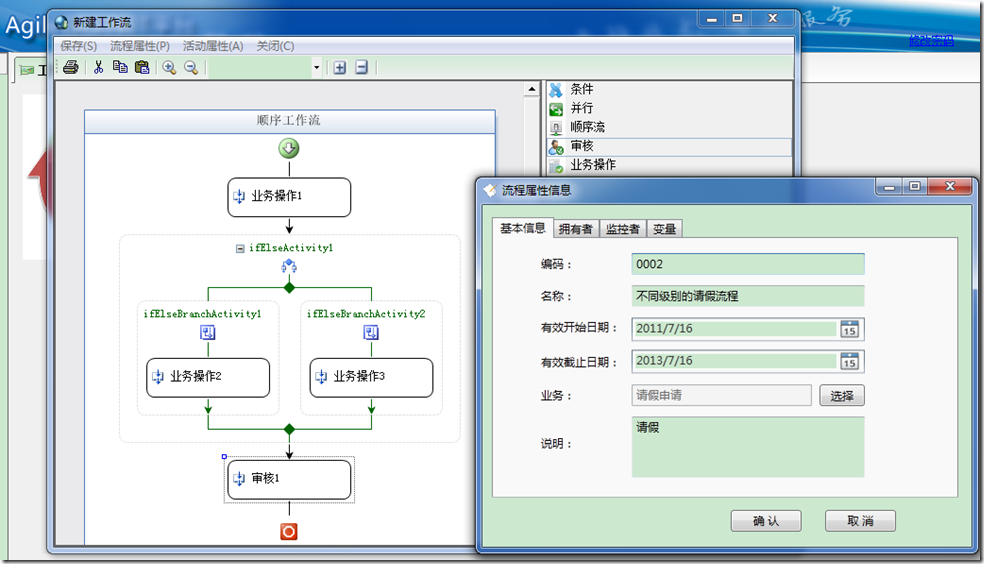The width and height of the screenshot is (984, 564).
Task: Click the cut scissors icon
Action: [99, 67]
